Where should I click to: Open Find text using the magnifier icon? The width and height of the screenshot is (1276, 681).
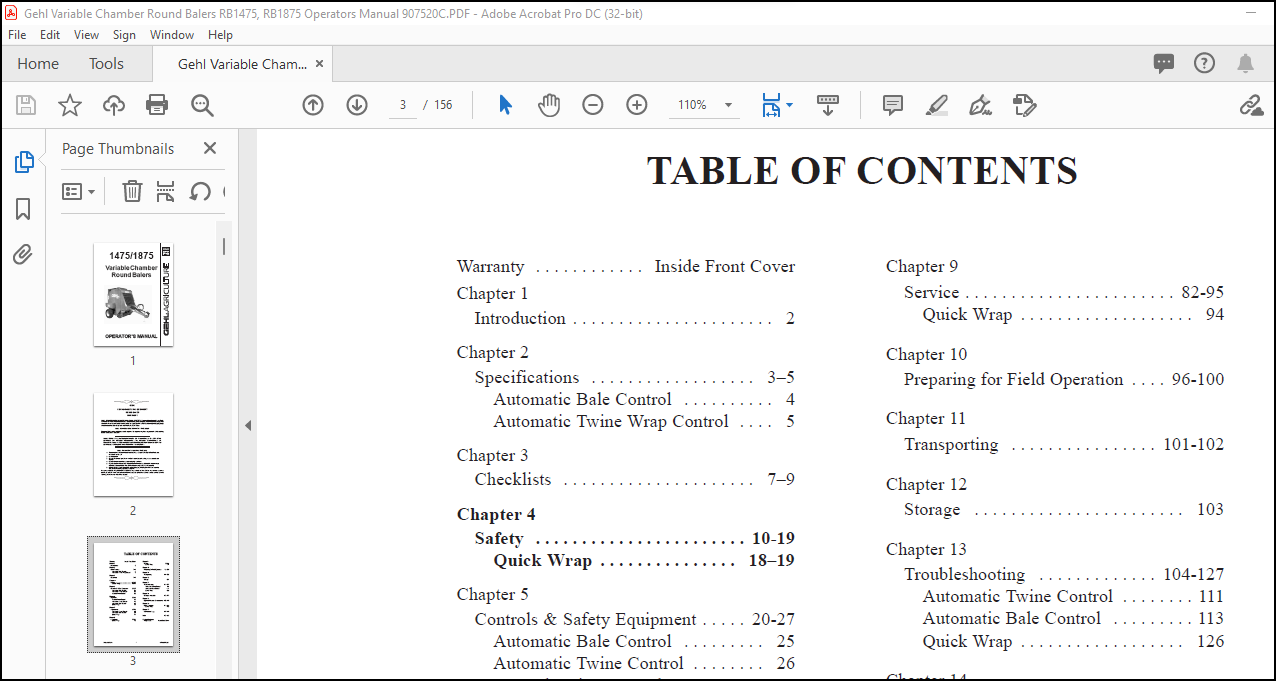(x=202, y=105)
